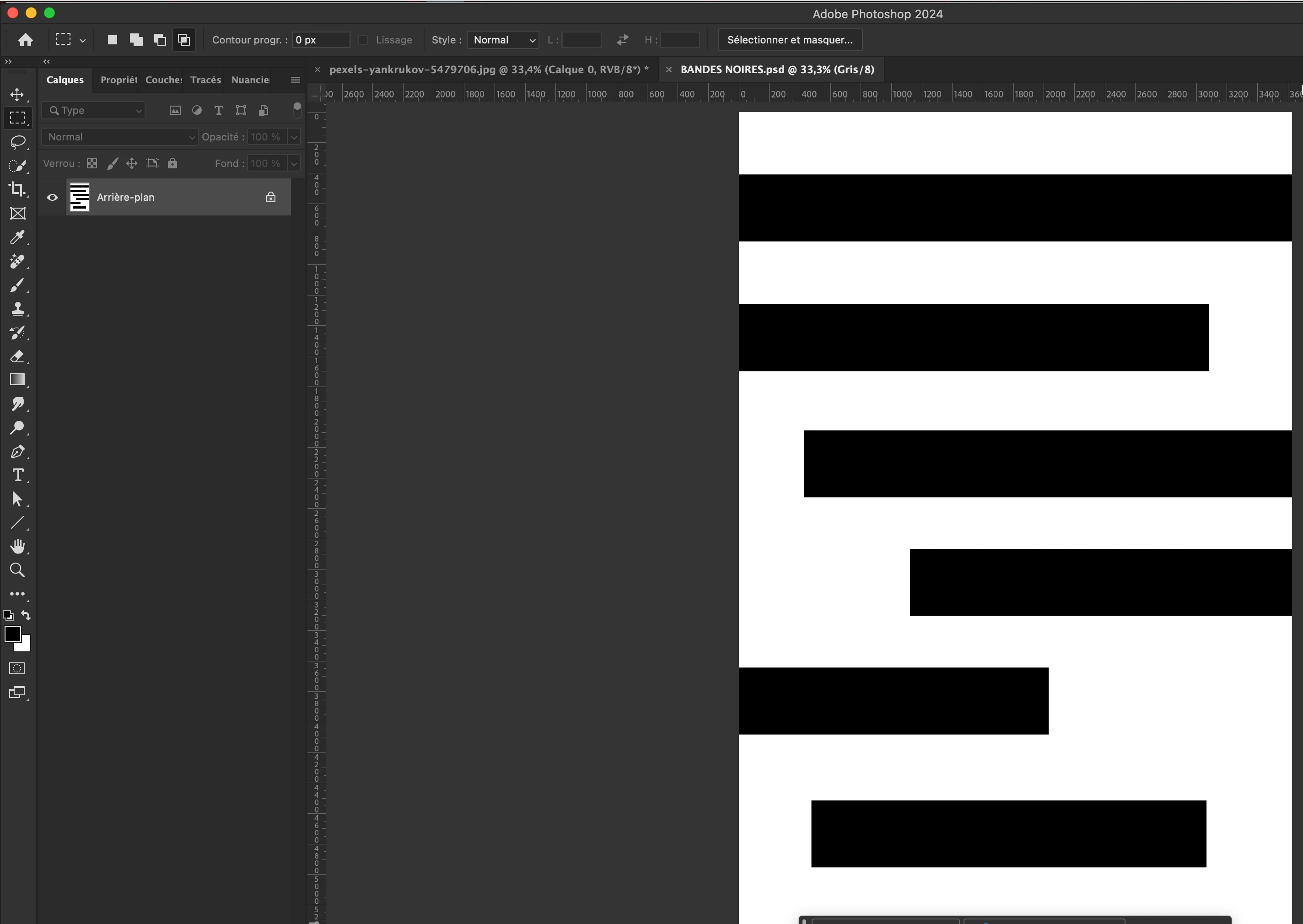Viewport: 1303px width, 924px height.
Task: Toggle the layer filter switch
Action: (296, 110)
